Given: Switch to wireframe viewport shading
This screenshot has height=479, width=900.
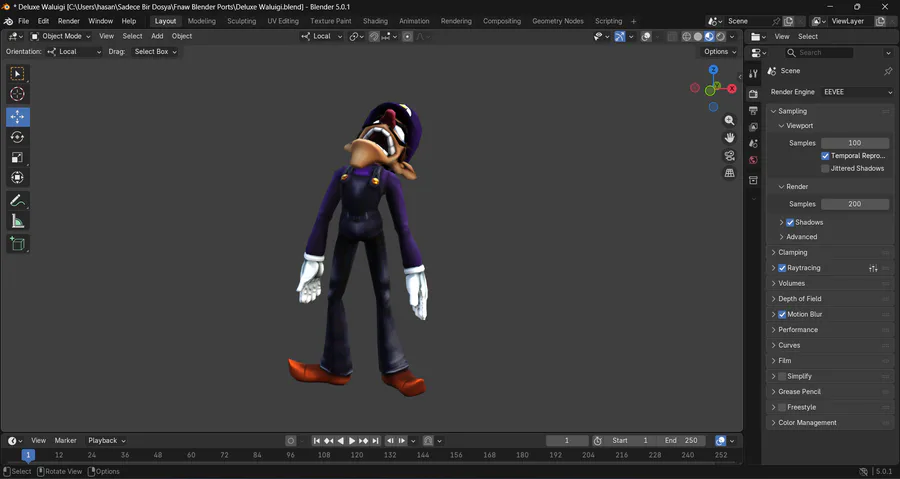Looking at the screenshot, I should tap(686, 36).
